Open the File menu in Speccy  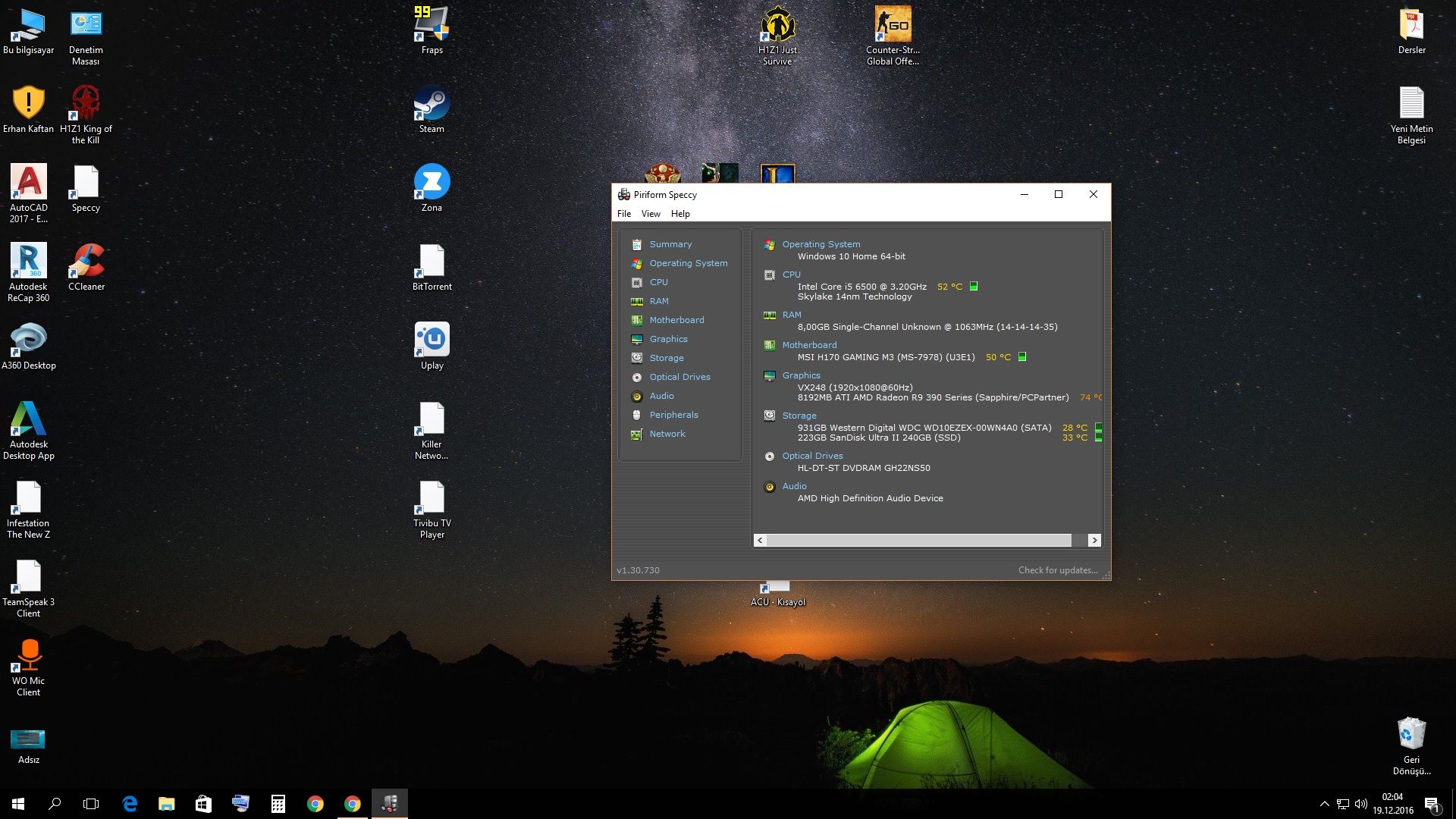point(624,214)
